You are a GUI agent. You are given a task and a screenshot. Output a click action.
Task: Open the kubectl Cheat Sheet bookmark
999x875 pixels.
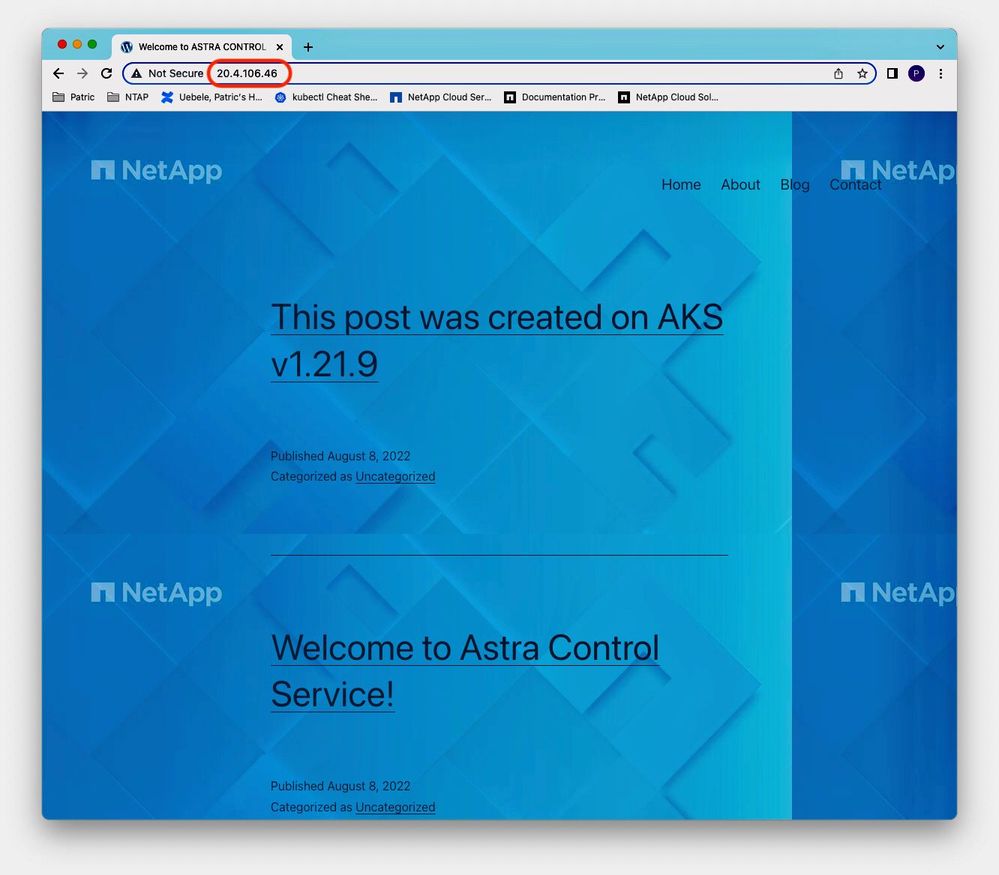point(326,97)
